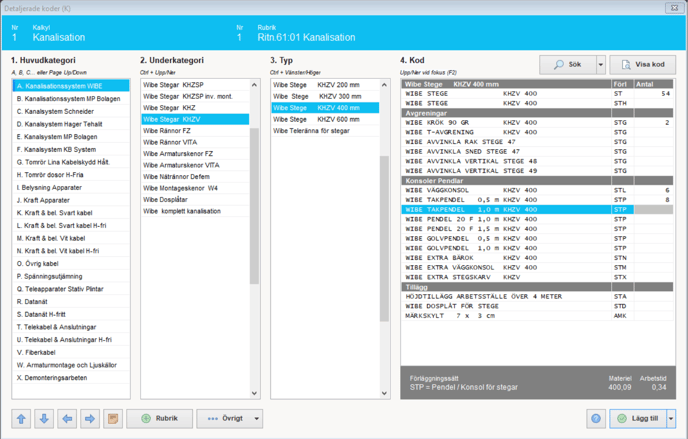
Task: Select type Wibe Stege KHZV 300 mm
Action: 325,96
